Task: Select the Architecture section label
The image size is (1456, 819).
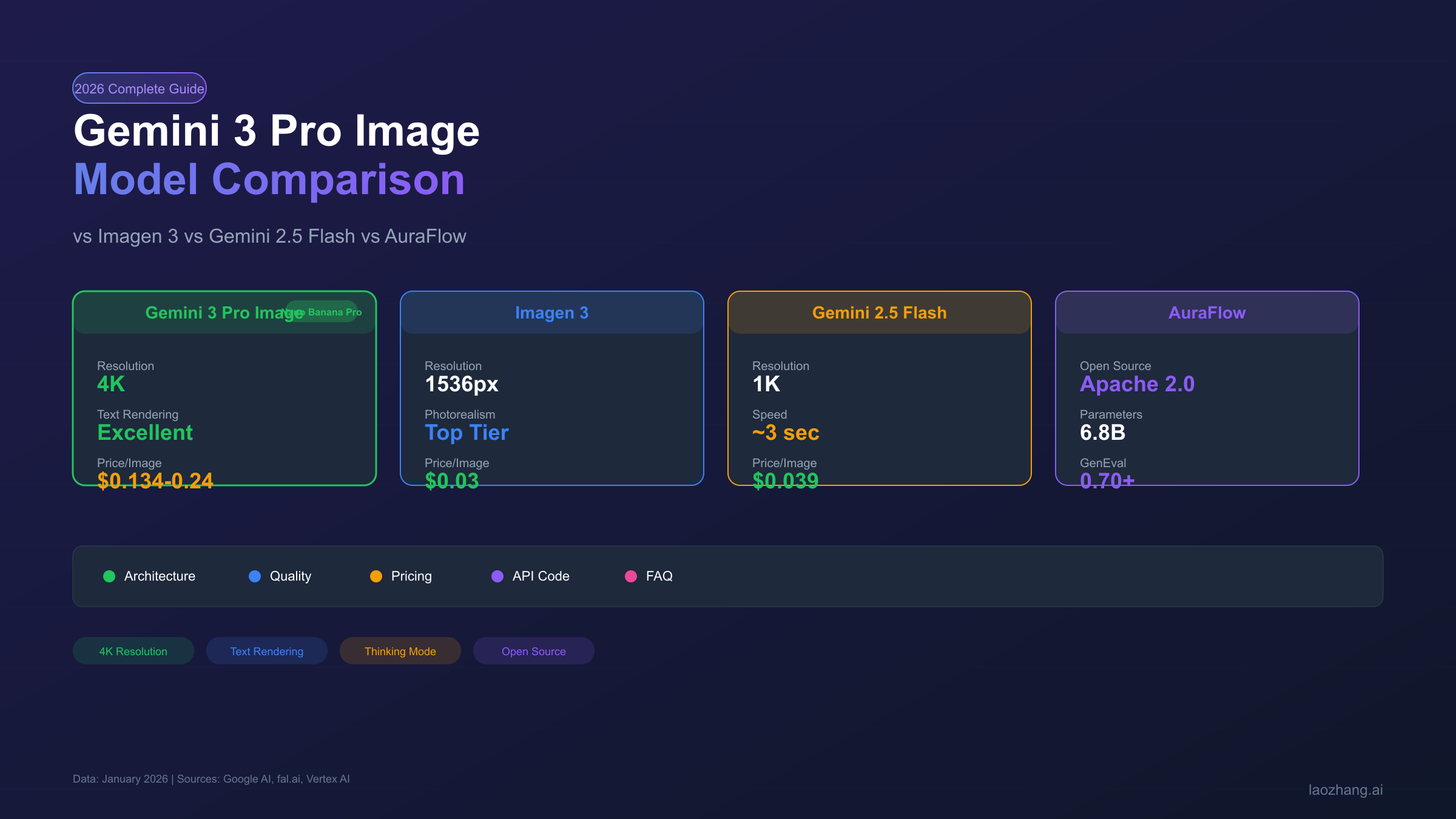Action: tap(160, 576)
